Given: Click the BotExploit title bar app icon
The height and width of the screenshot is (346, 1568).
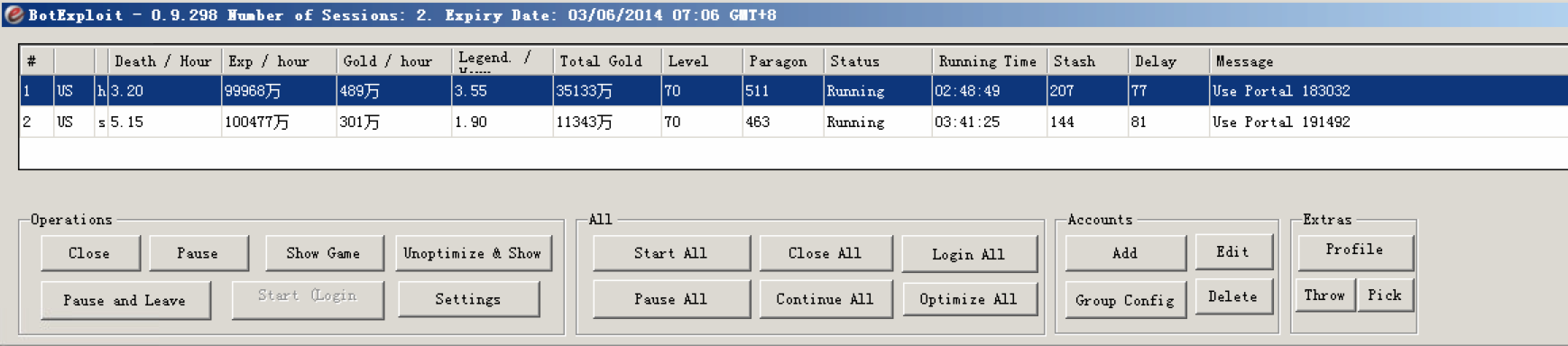Looking at the screenshot, I should (x=14, y=14).
